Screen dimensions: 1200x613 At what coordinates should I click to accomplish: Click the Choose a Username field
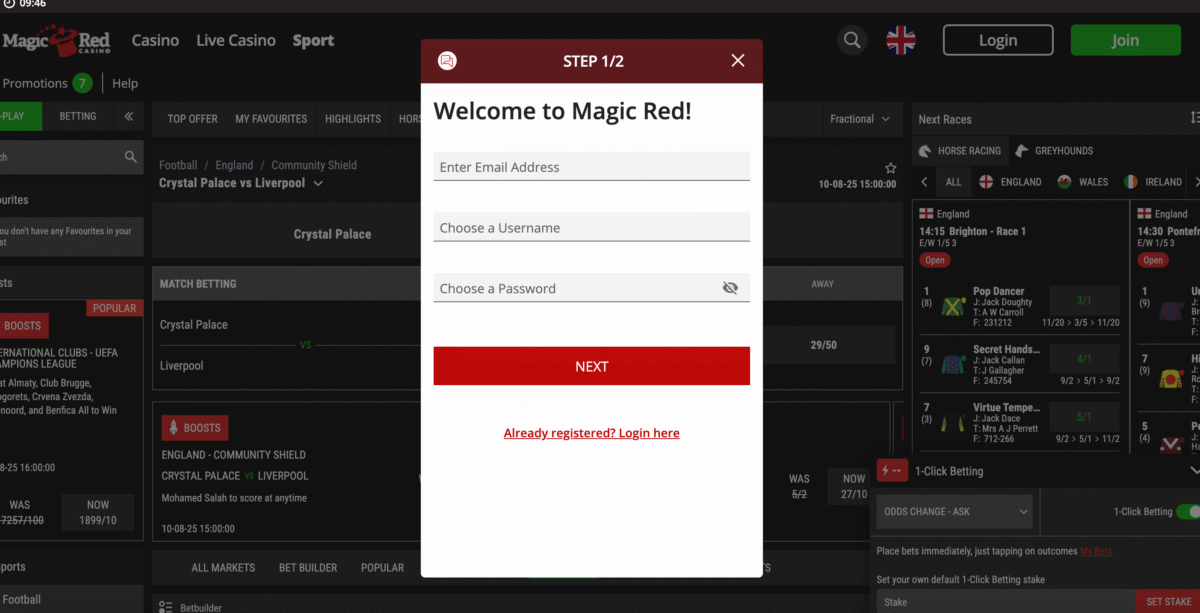point(591,227)
